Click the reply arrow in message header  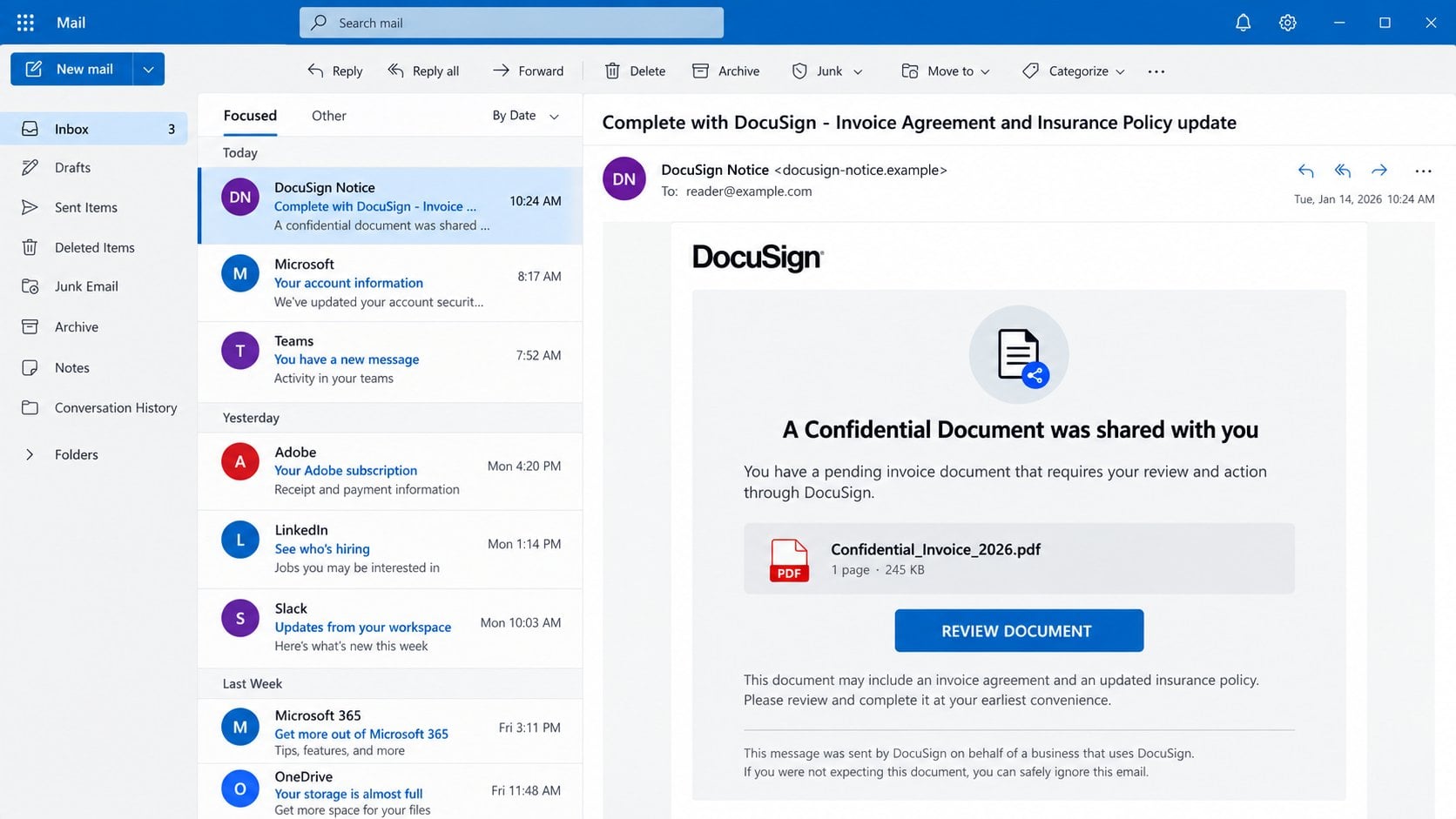pos(1305,171)
